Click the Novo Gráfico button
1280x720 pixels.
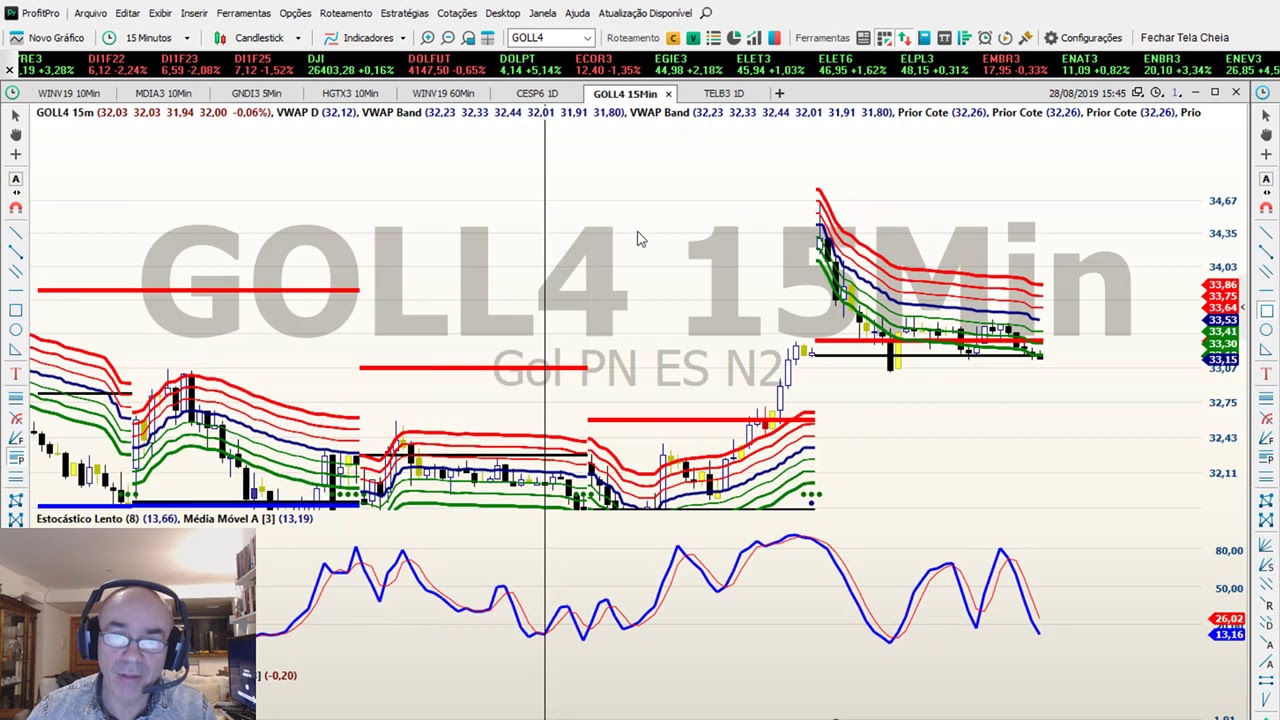click(47, 38)
